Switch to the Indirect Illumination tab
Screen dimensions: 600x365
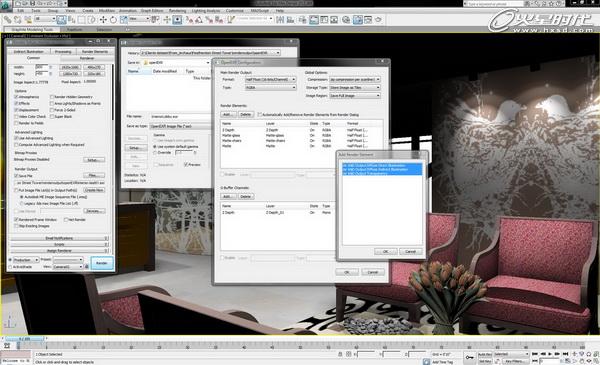[28, 52]
